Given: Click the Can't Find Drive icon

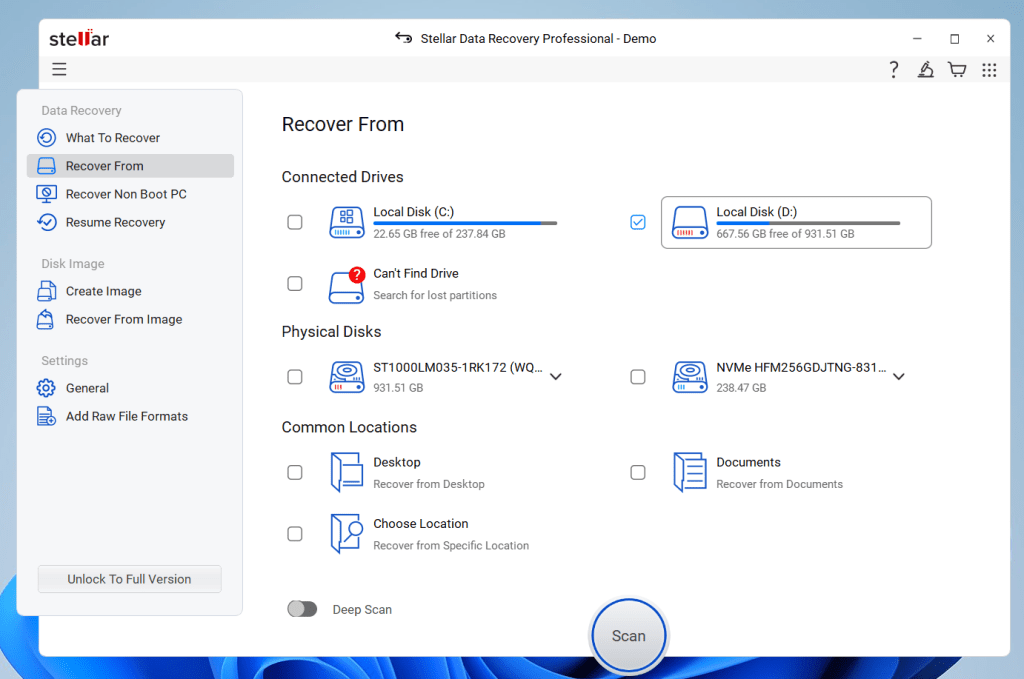Looking at the screenshot, I should coord(347,285).
